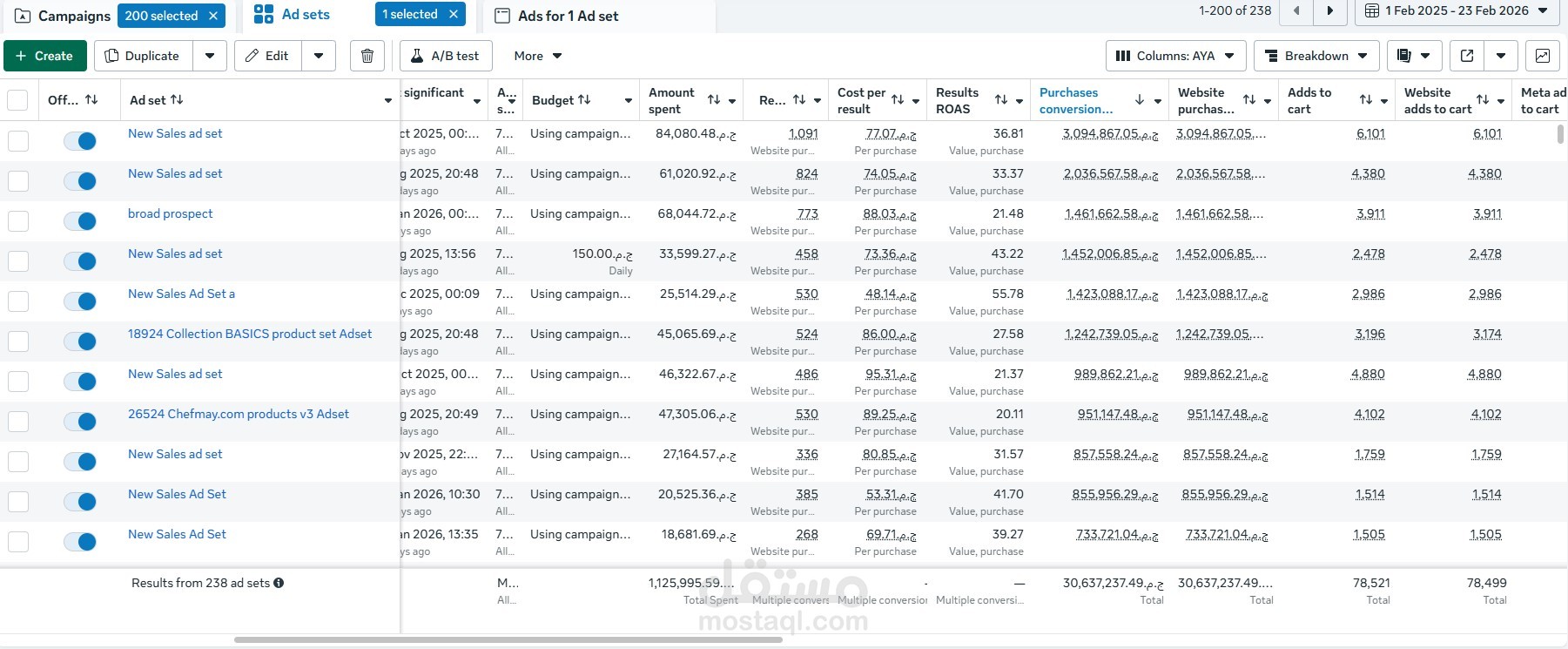Start an A/B test
The height and width of the screenshot is (649, 1568).
click(x=446, y=56)
